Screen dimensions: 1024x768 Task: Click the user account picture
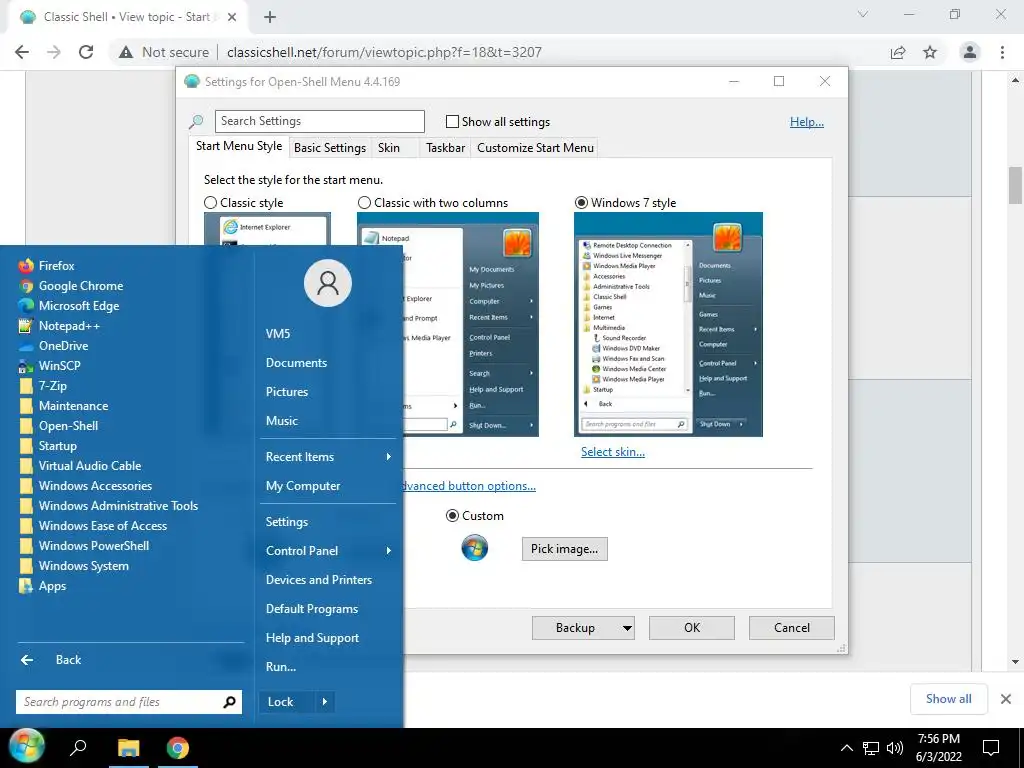pyautogui.click(x=328, y=283)
